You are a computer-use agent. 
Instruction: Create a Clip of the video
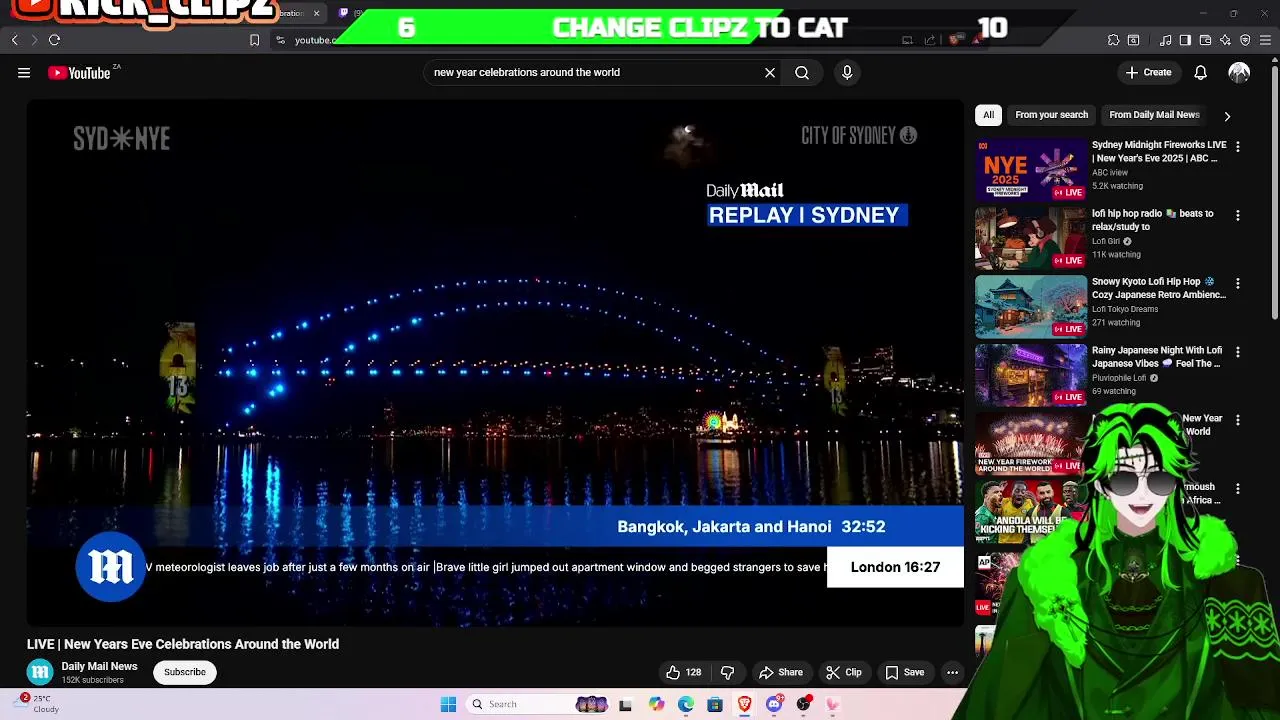pyautogui.click(x=844, y=672)
